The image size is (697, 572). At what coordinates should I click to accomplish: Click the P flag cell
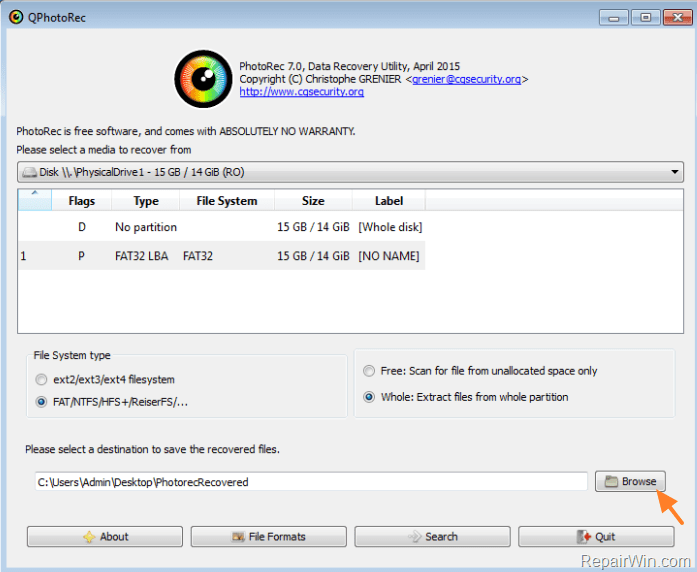click(81, 256)
